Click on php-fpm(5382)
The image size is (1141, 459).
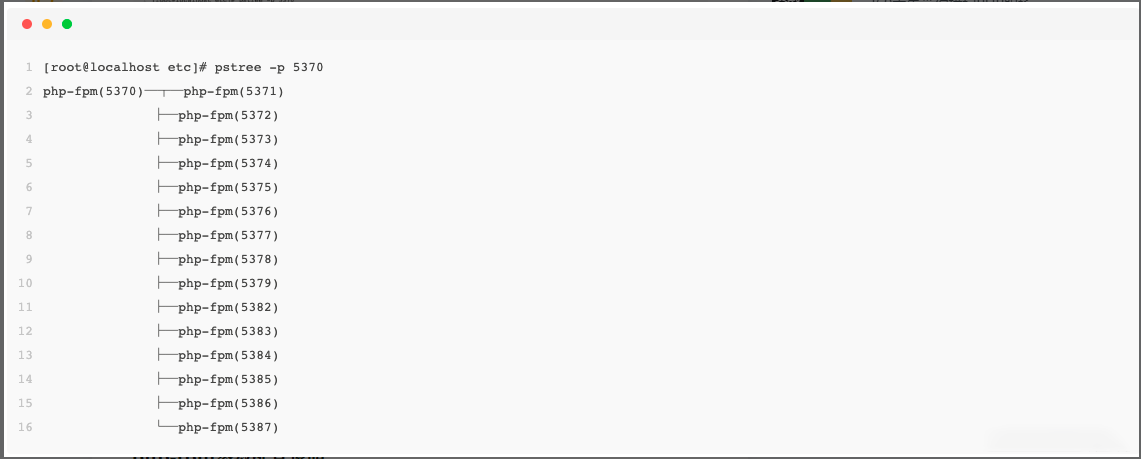(228, 308)
